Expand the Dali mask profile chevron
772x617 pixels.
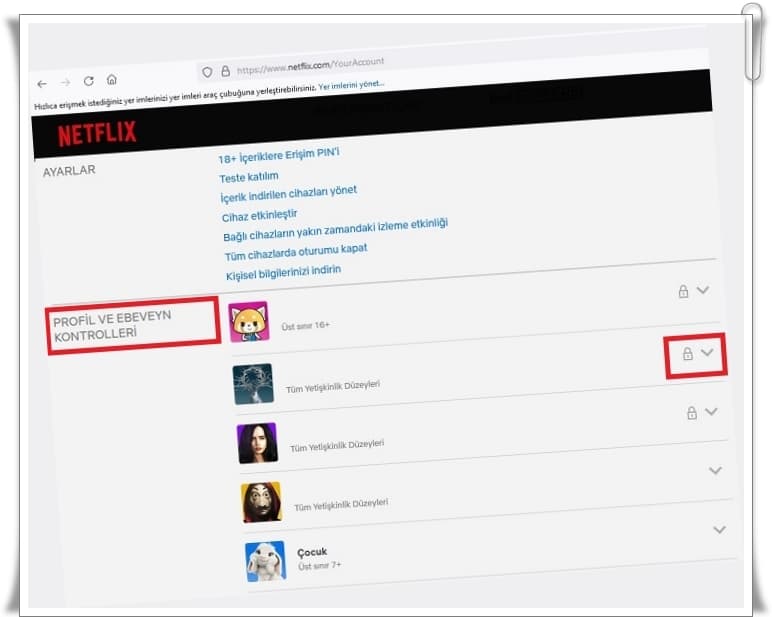tap(715, 470)
